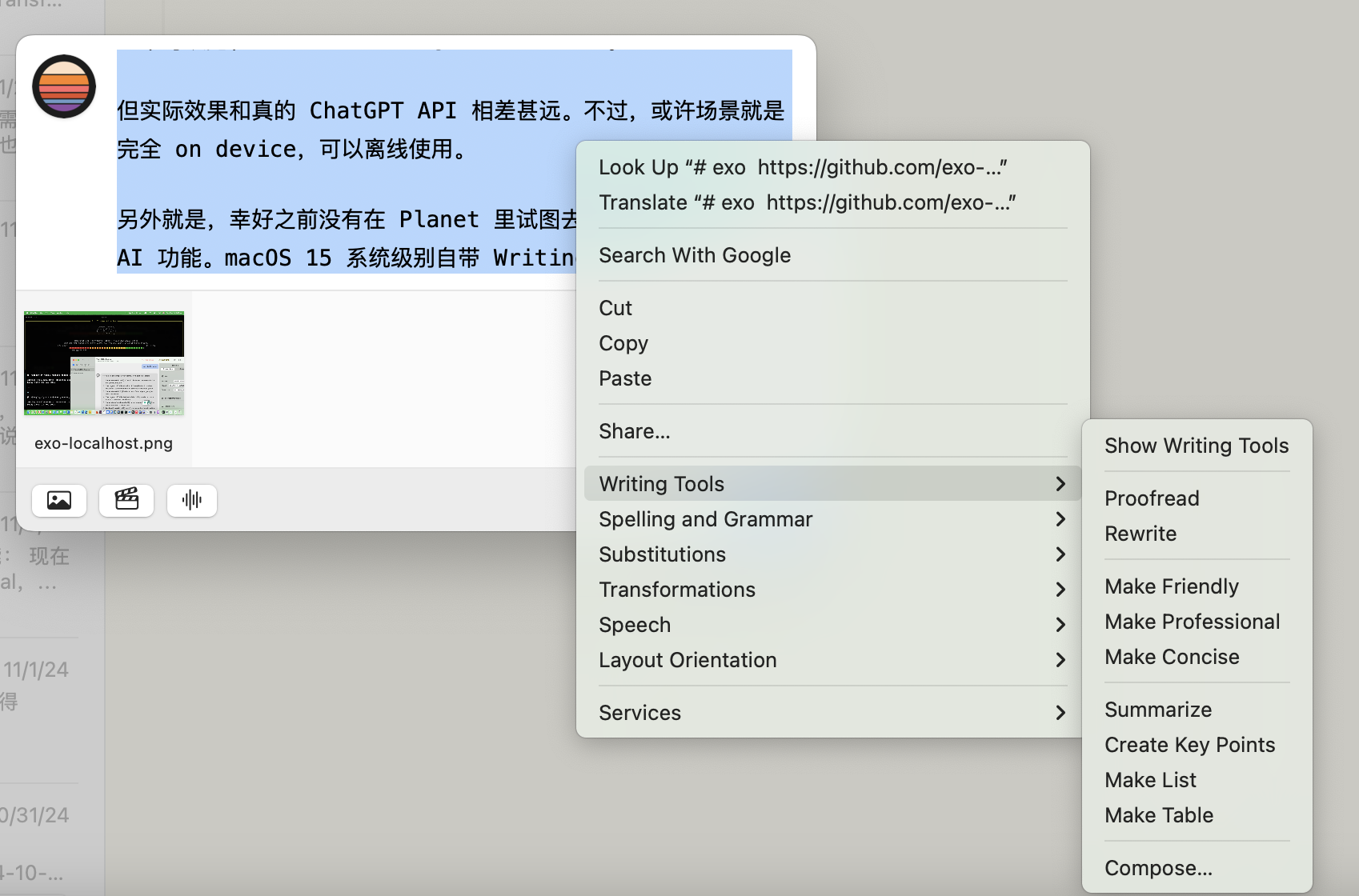Choose Copy from the context menu
1359x896 pixels.
click(623, 343)
